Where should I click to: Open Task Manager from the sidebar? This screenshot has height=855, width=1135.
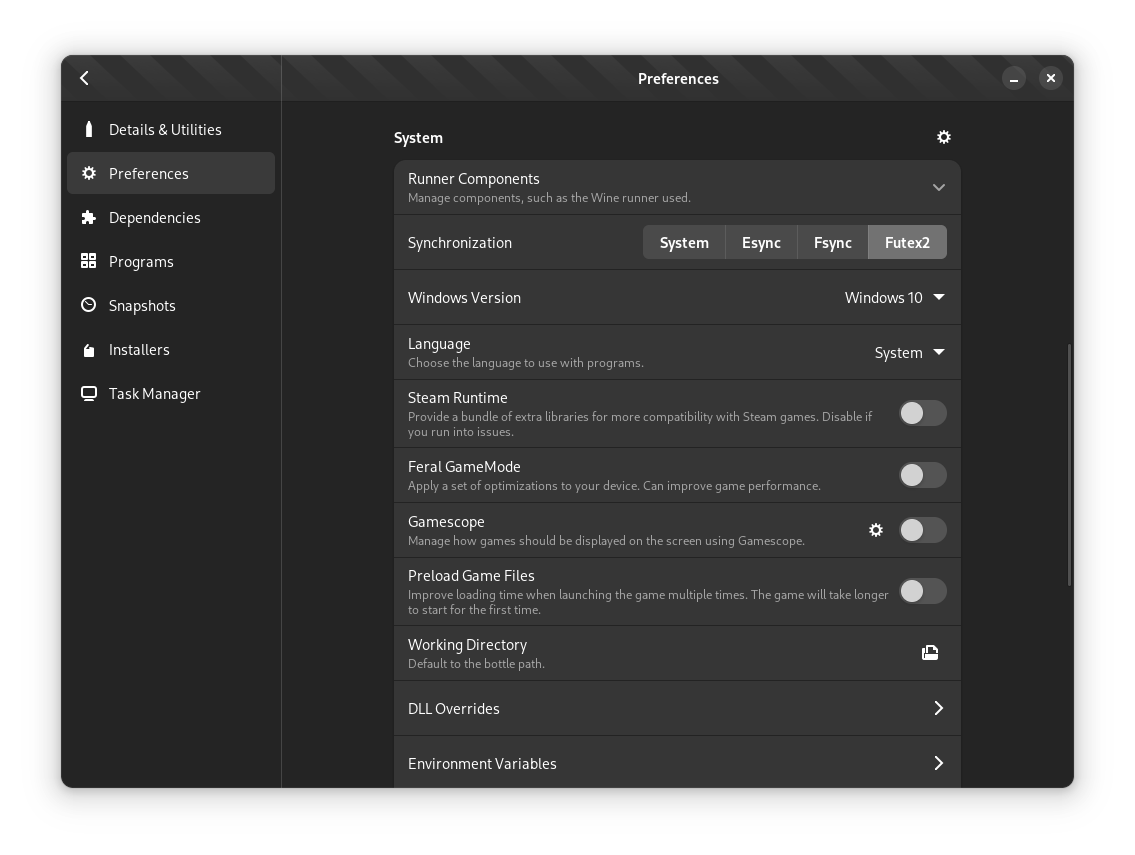[x=154, y=393]
